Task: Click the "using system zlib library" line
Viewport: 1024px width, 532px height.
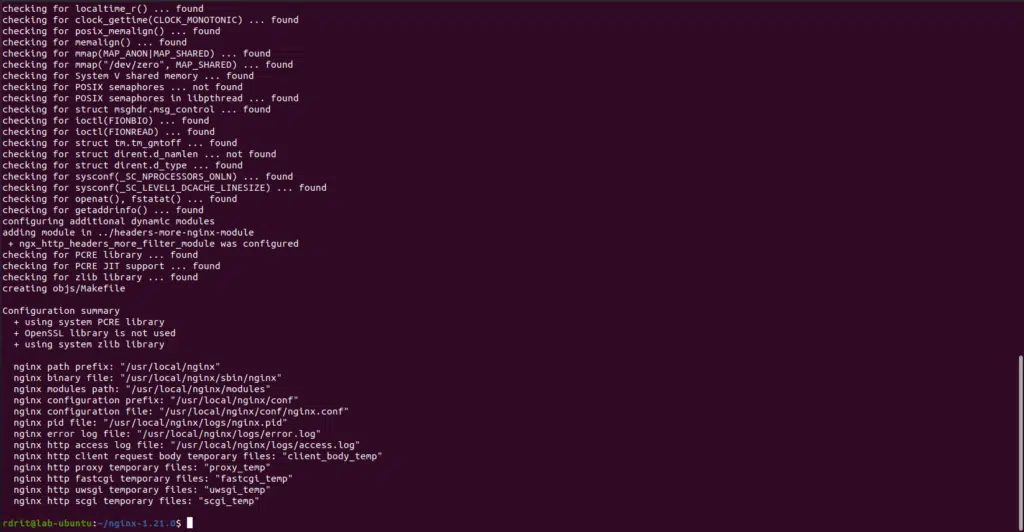Action: tap(89, 344)
